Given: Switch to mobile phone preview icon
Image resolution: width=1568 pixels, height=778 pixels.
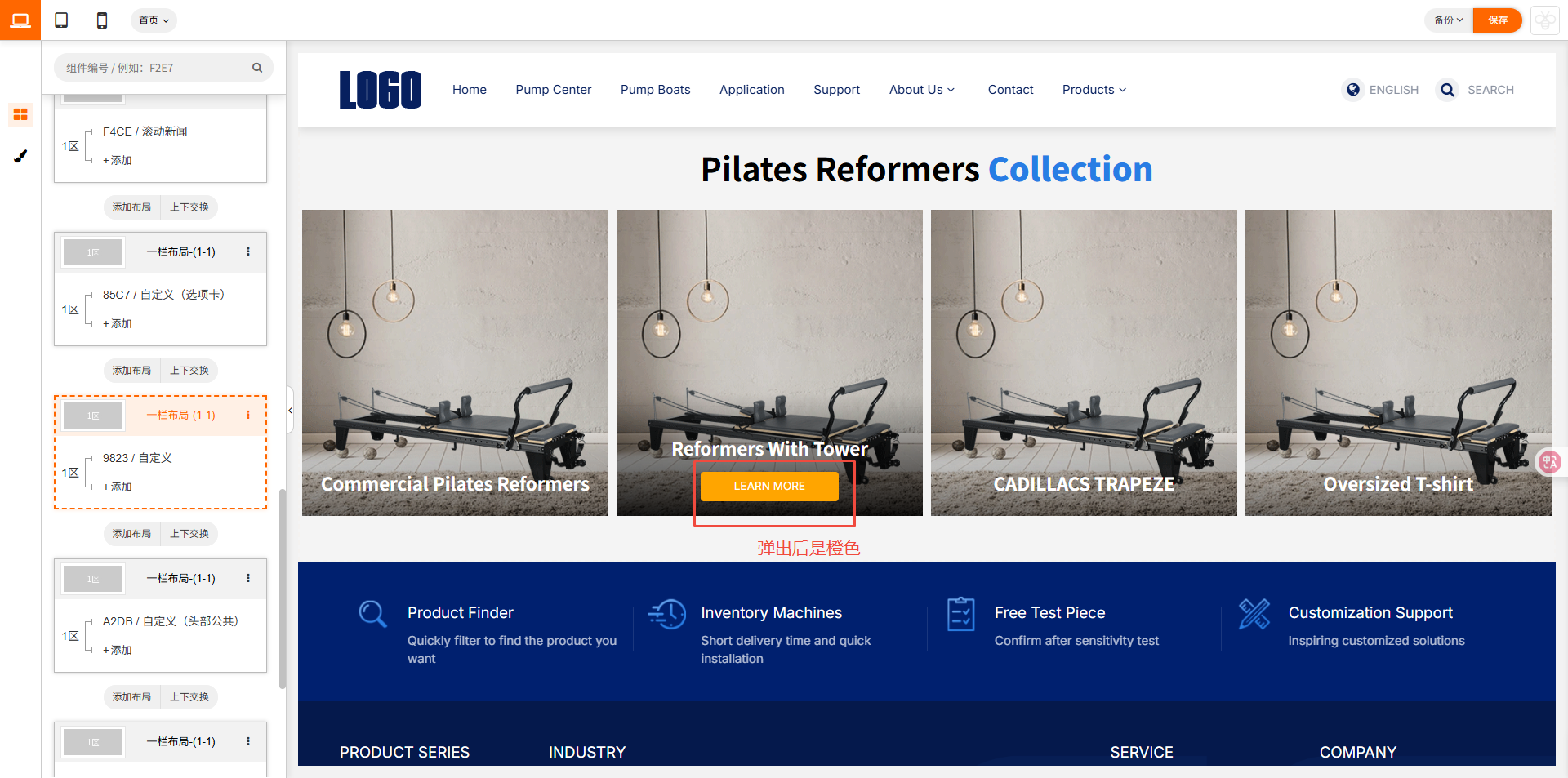Looking at the screenshot, I should (102, 20).
